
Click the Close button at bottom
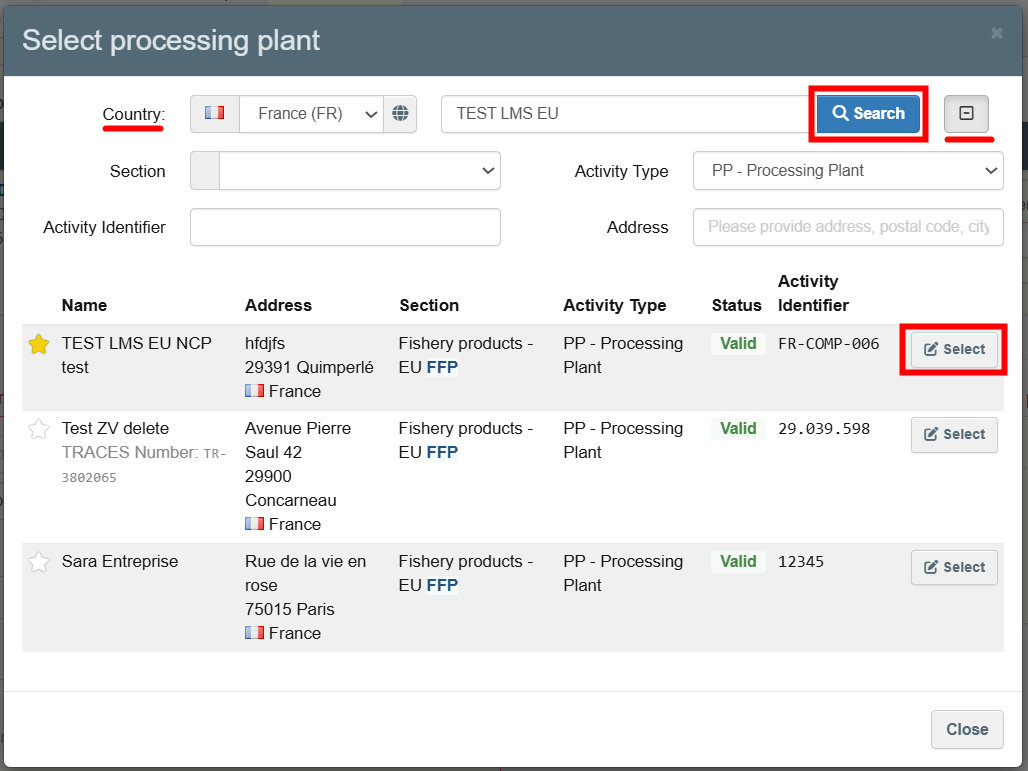point(966,729)
